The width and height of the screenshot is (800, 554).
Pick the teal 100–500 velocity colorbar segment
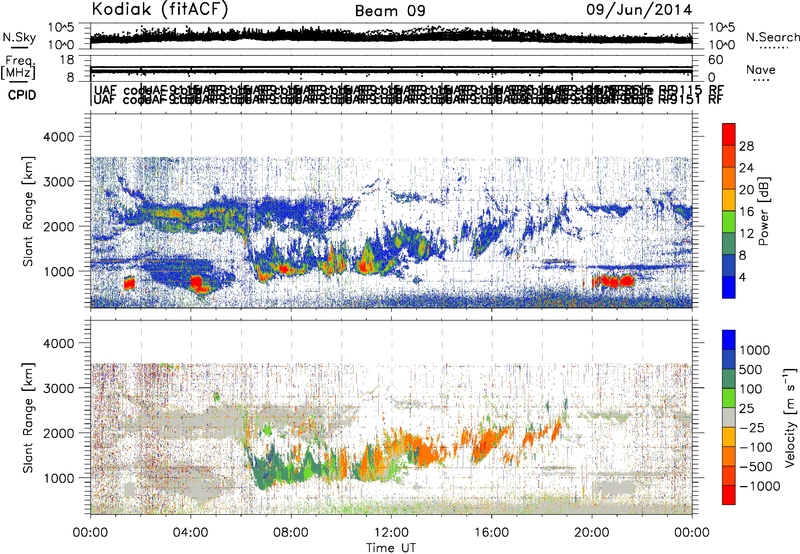pos(729,379)
